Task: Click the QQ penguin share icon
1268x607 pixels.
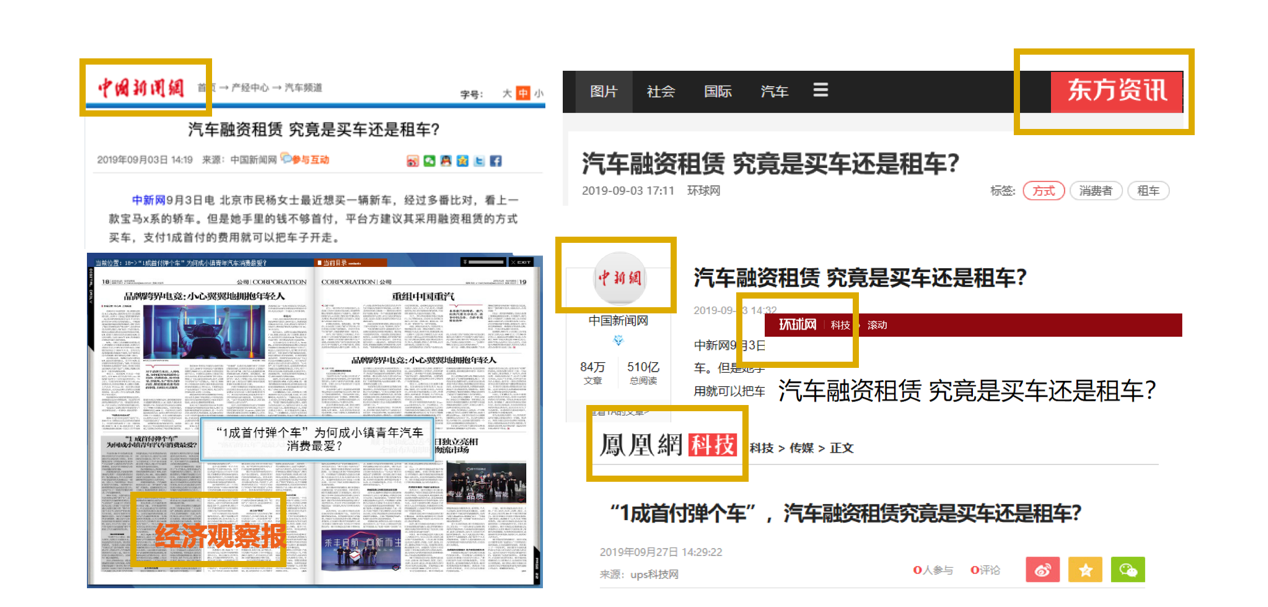Action: (x=446, y=161)
